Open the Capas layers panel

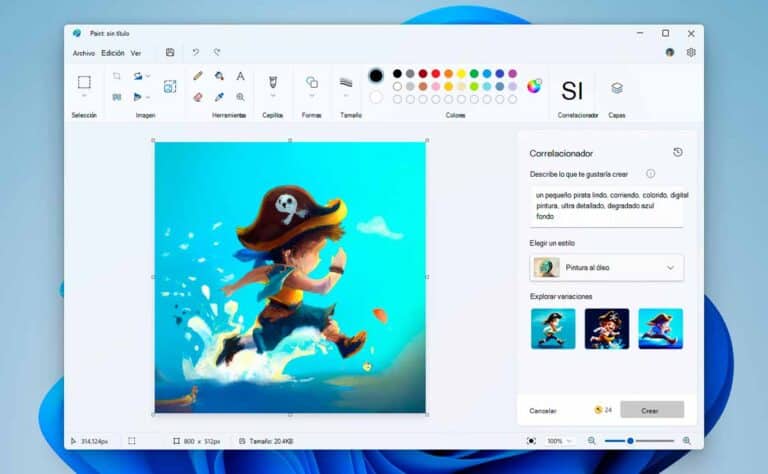617,88
